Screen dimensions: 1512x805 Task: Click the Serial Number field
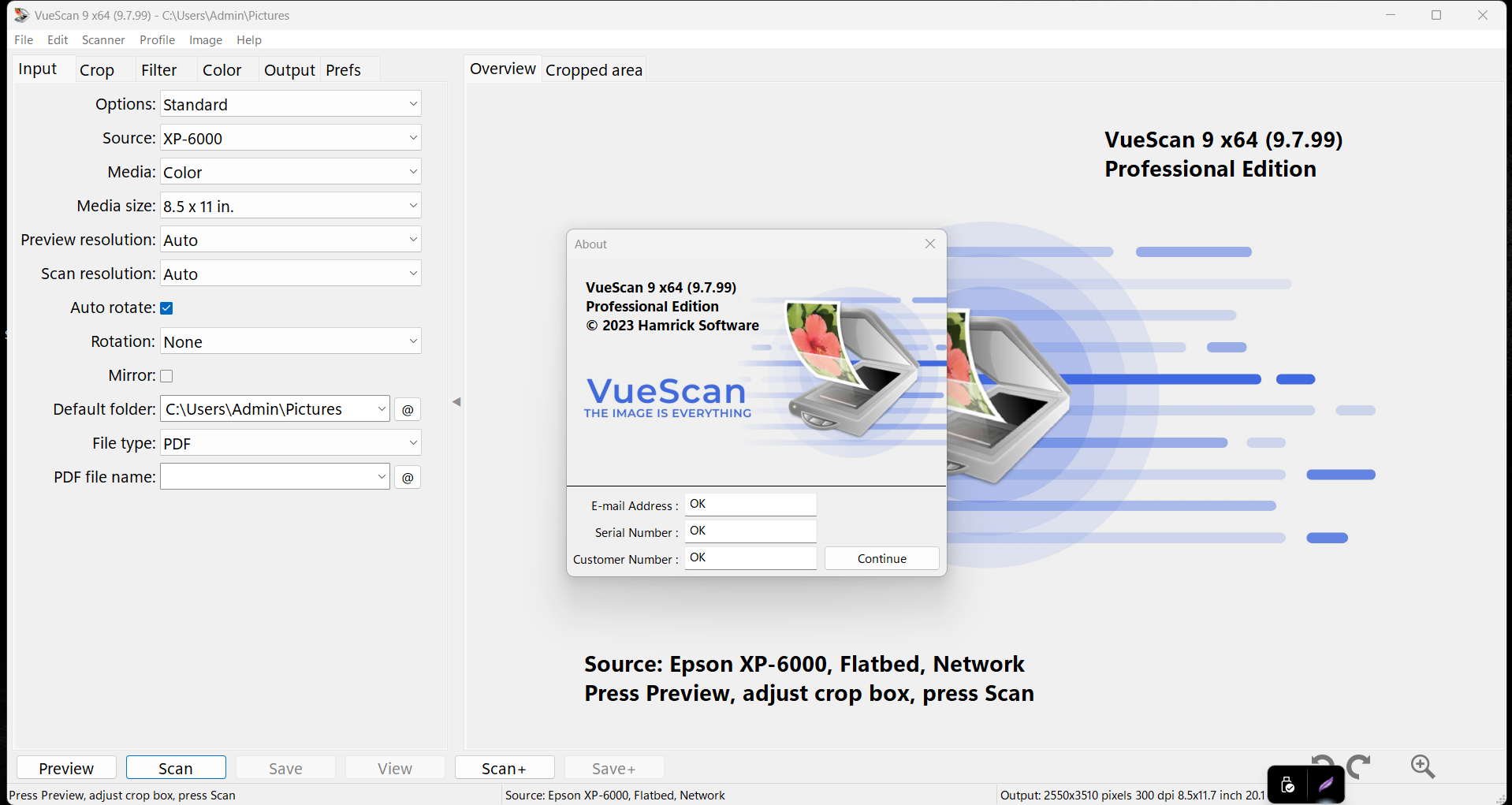tap(750, 531)
